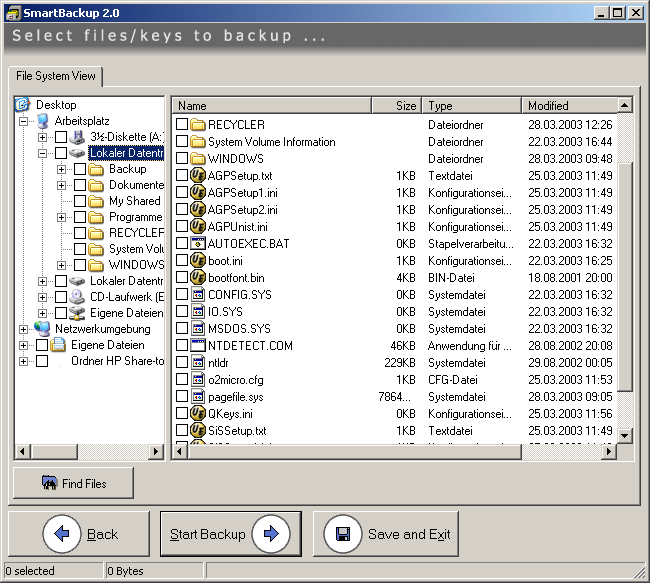Expand the WINDOWS folder tree node
The image size is (650, 583).
pos(61,265)
